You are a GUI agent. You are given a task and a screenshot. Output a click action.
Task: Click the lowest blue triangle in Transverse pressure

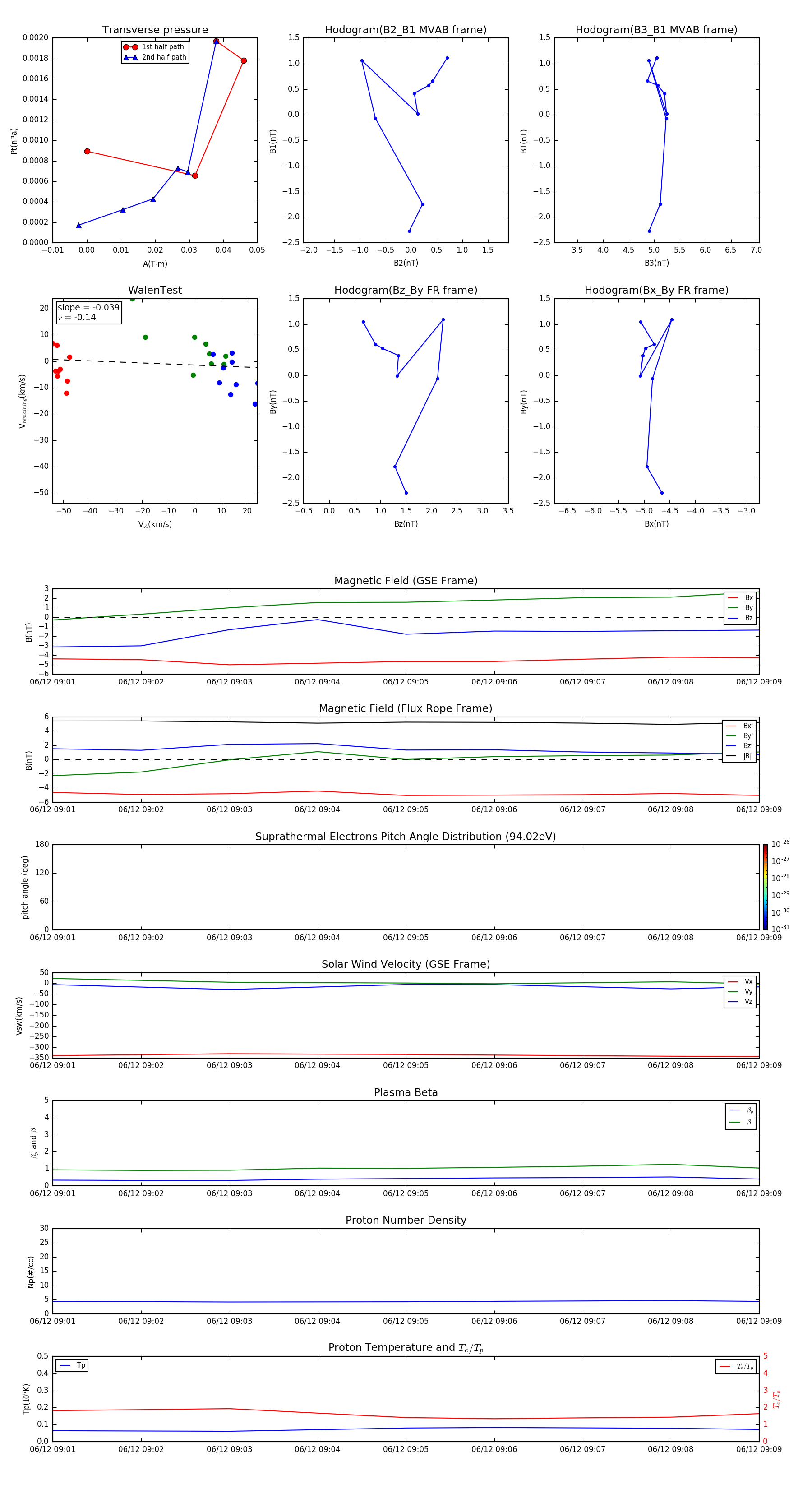(78, 226)
